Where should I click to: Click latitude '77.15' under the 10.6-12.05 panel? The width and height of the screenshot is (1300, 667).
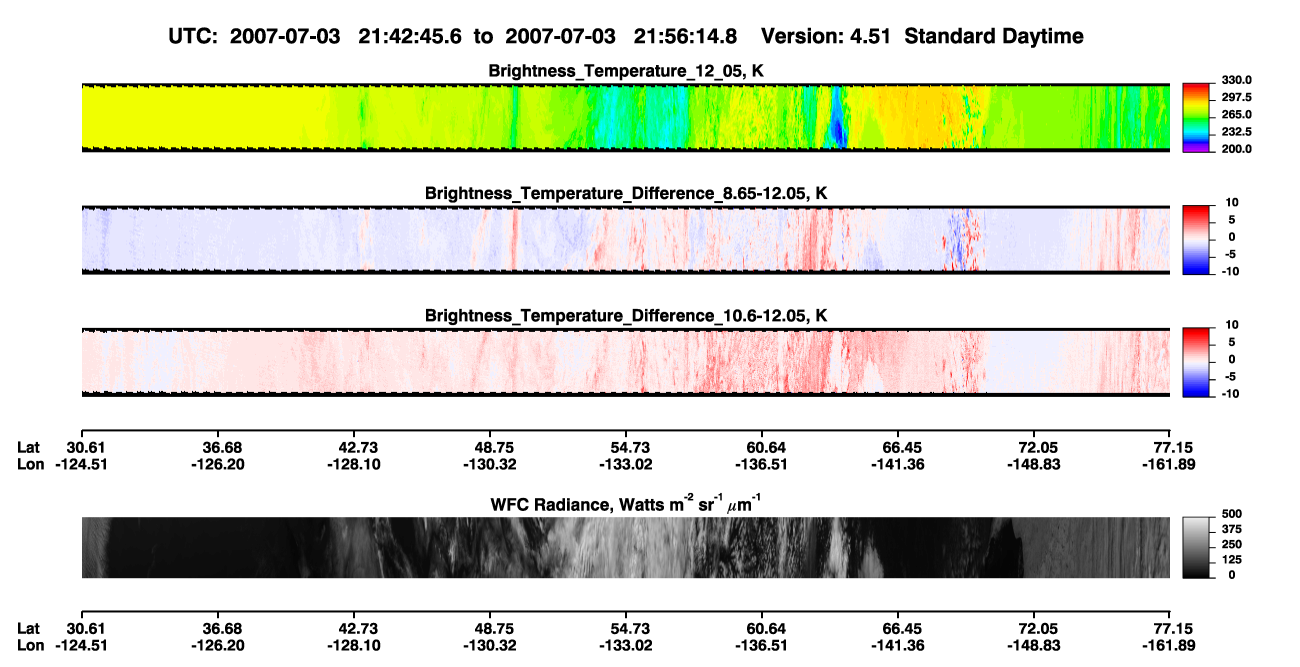(1170, 447)
